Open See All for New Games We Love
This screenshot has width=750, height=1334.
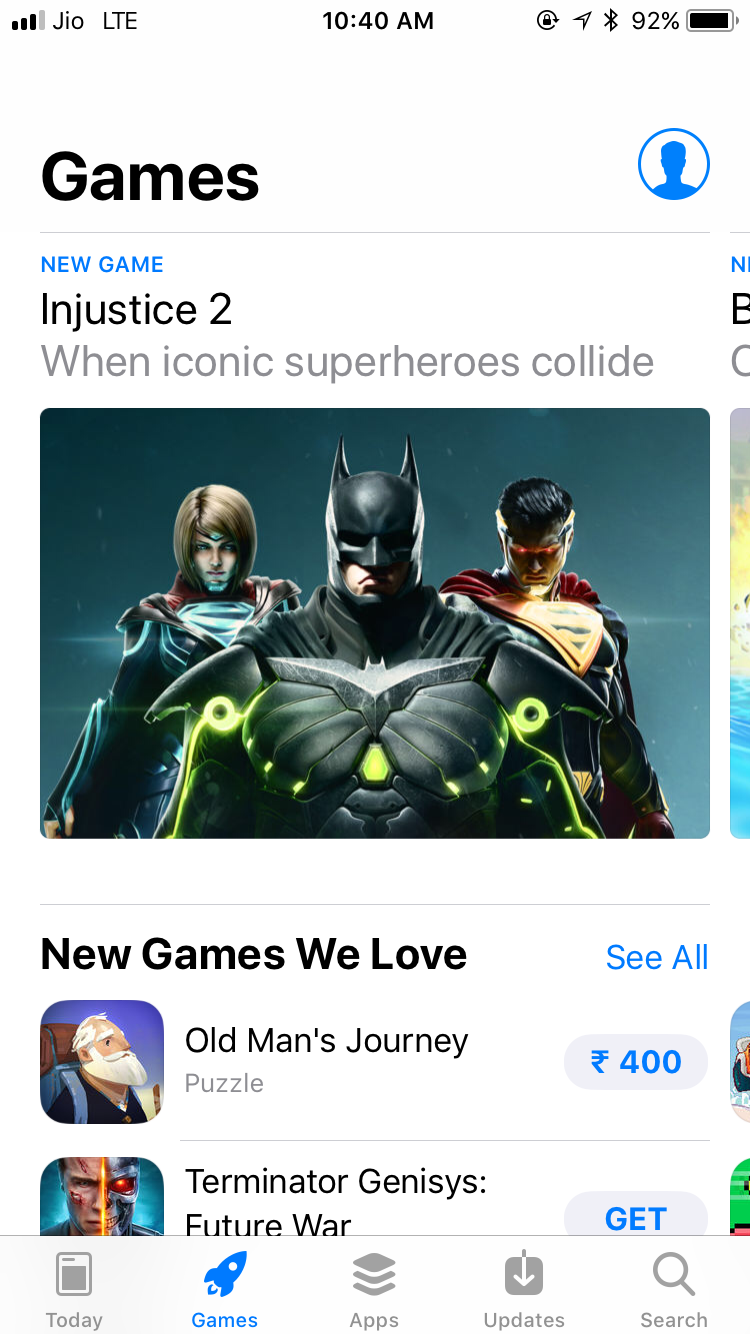pyautogui.click(x=657, y=957)
